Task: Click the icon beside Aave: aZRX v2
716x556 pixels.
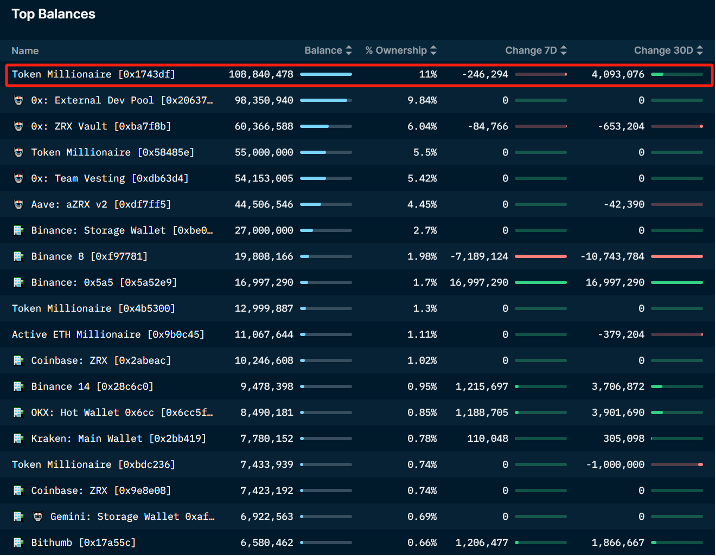Action: pos(18,205)
